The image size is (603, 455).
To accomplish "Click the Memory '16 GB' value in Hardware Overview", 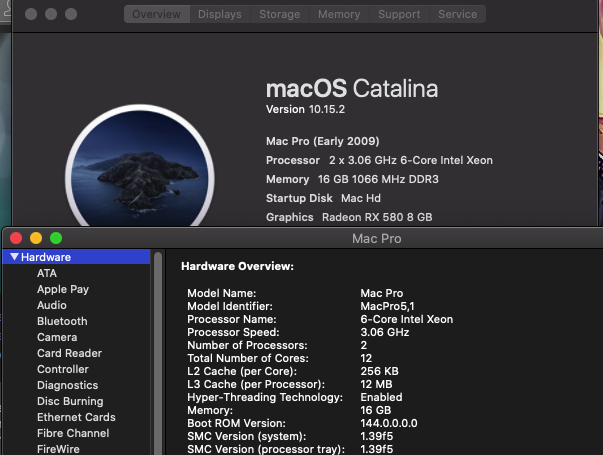I will point(376,410).
